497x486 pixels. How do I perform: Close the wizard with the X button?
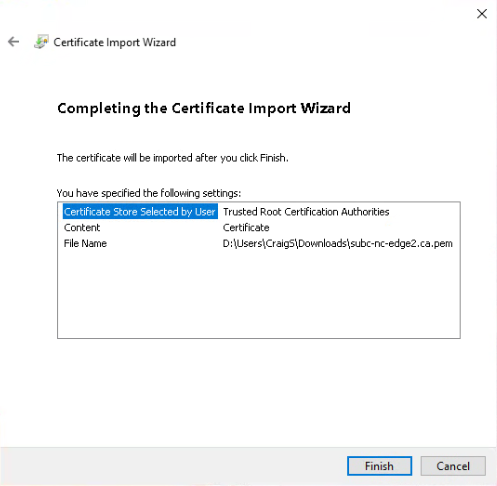(x=482, y=14)
